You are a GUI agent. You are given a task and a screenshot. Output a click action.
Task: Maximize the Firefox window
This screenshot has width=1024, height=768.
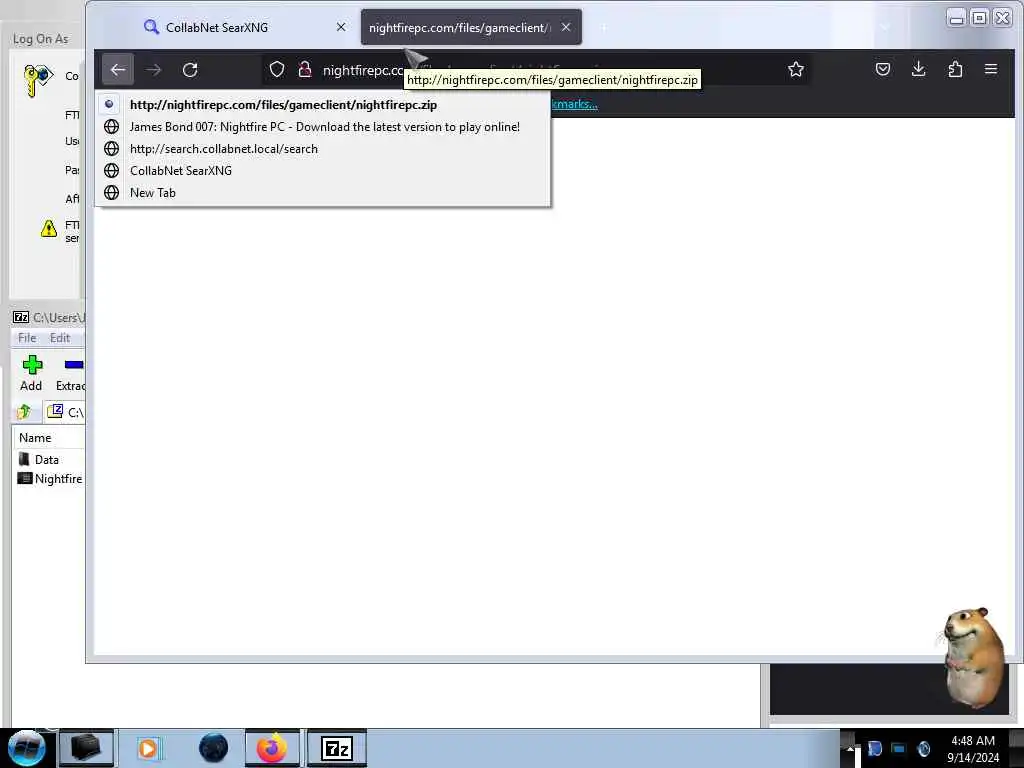coord(979,18)
